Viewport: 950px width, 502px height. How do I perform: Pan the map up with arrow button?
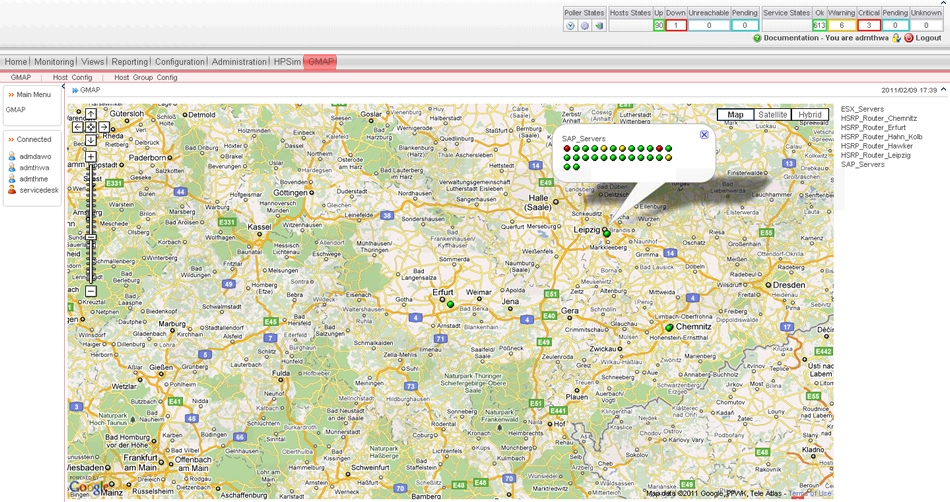tap(90, 114)
